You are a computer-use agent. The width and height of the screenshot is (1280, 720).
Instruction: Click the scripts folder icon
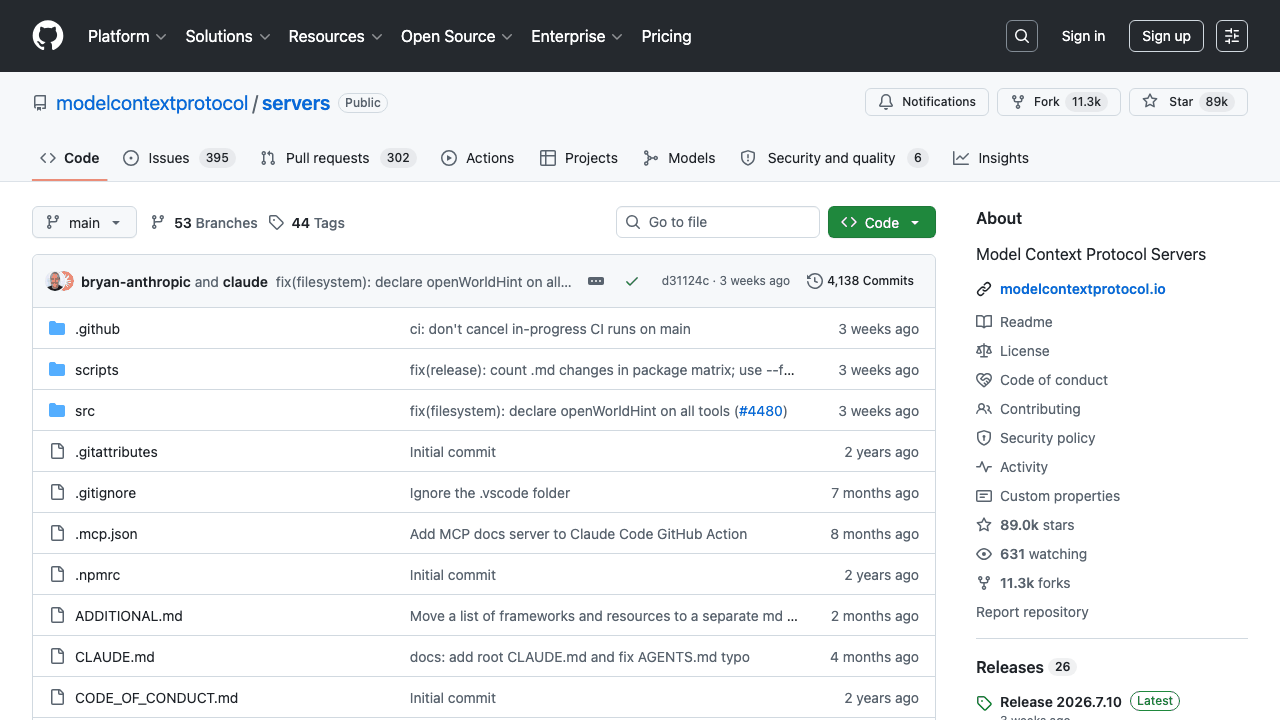pyautogui.click(x=57, y=370)
